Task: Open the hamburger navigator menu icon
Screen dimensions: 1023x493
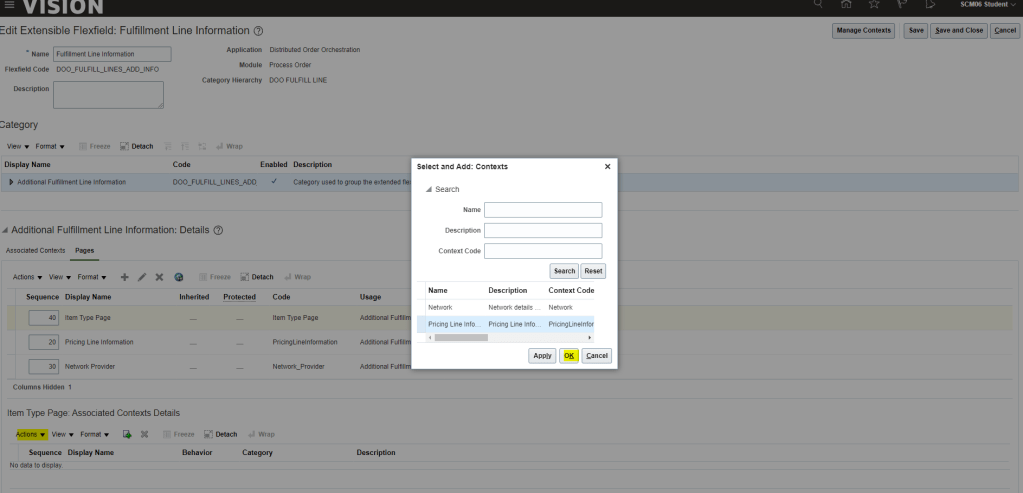Action: [9, 6]
